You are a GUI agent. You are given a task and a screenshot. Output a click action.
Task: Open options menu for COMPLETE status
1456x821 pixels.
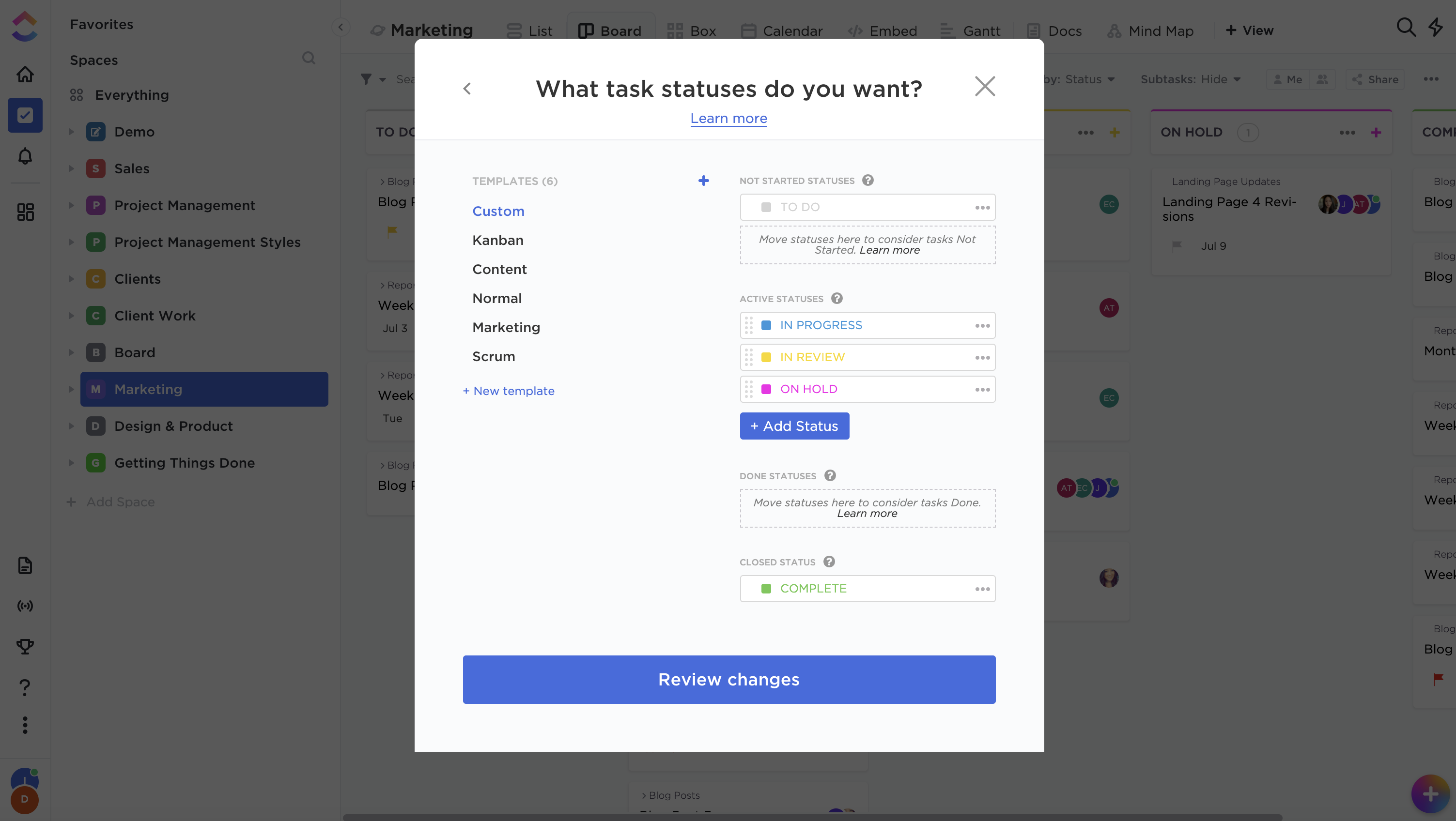[982, 589]
